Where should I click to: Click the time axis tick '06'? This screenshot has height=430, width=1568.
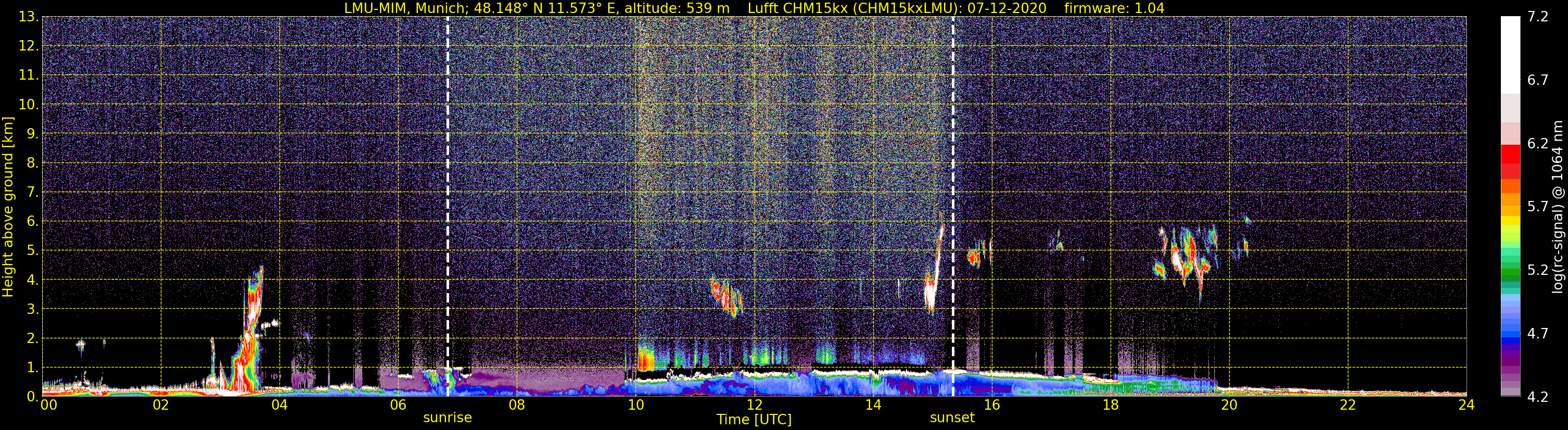pos(398,405)
